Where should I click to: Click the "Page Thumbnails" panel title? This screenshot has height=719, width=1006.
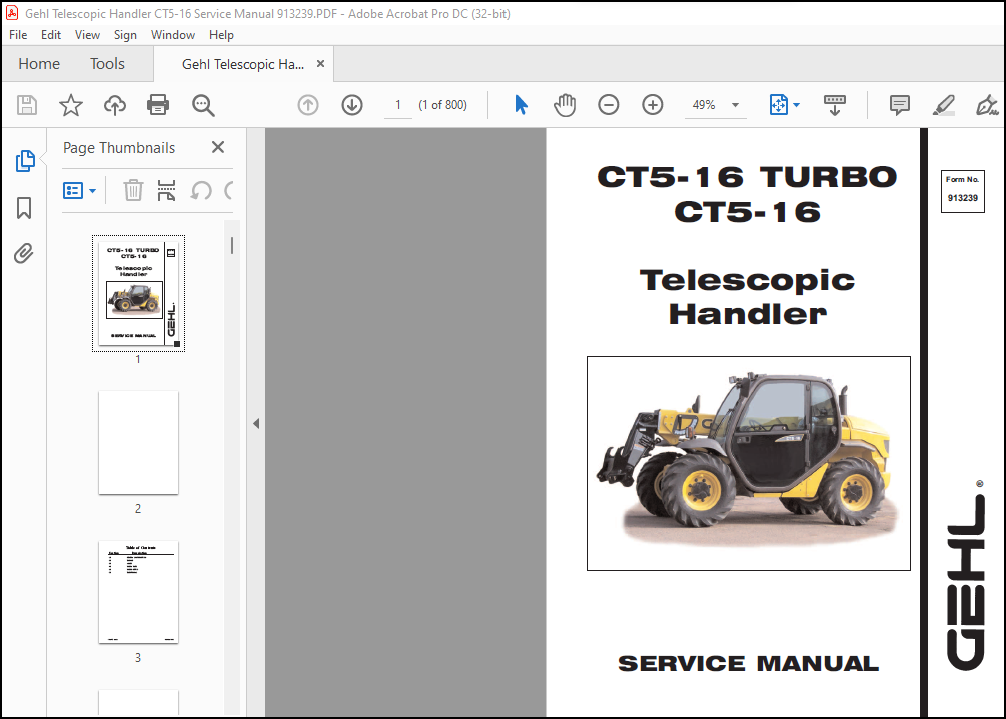coord(119,148)
